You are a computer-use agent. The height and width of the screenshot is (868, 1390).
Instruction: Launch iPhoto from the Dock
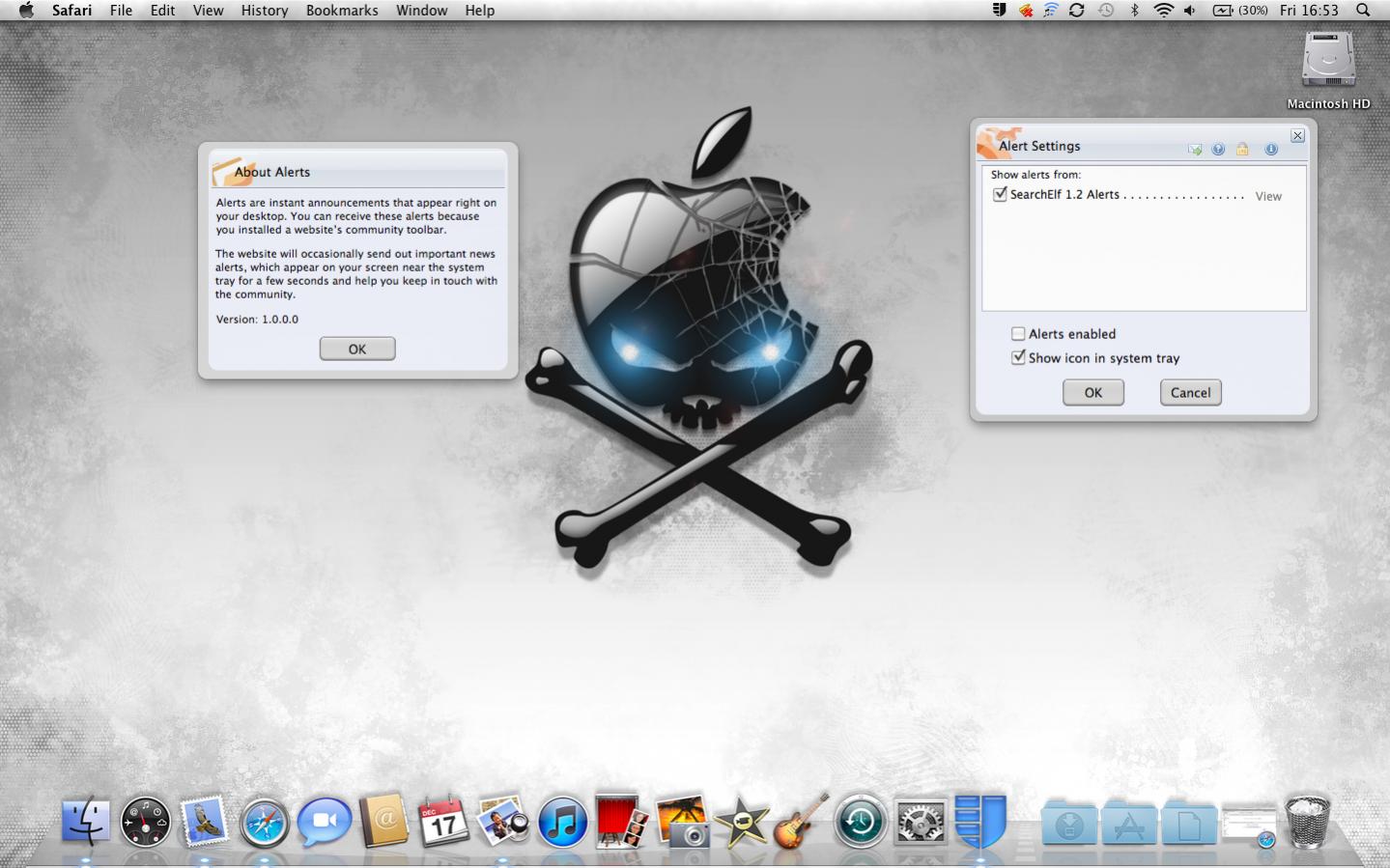coord(682,822)
